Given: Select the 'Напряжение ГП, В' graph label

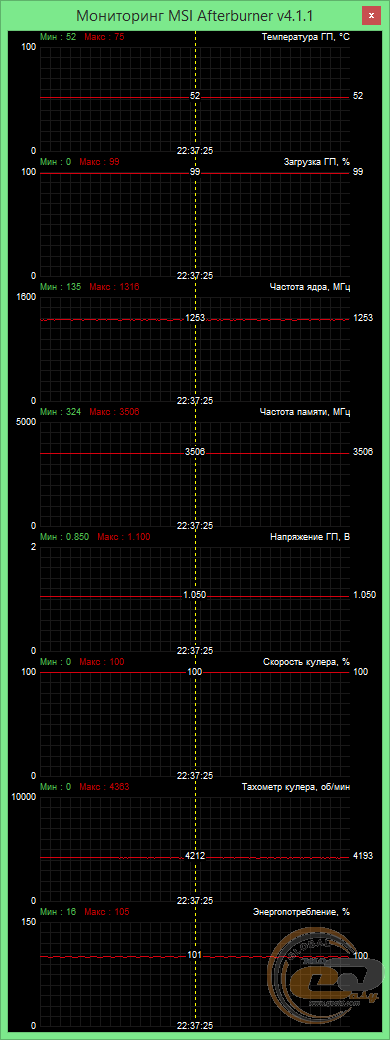Looking at the screenshot, I should (x=310, y=537).
